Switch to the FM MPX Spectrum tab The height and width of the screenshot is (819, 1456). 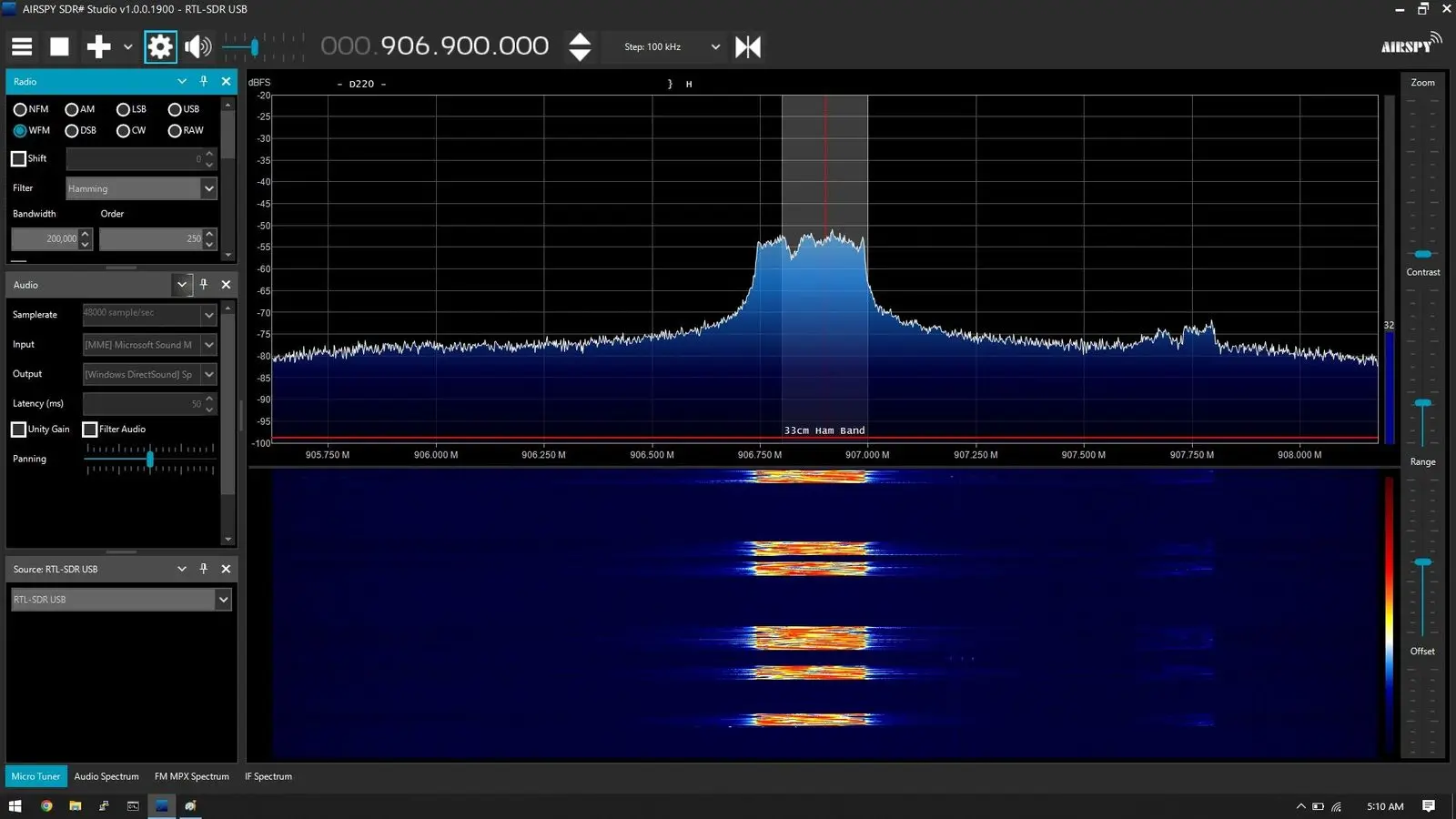pos(191,776)
